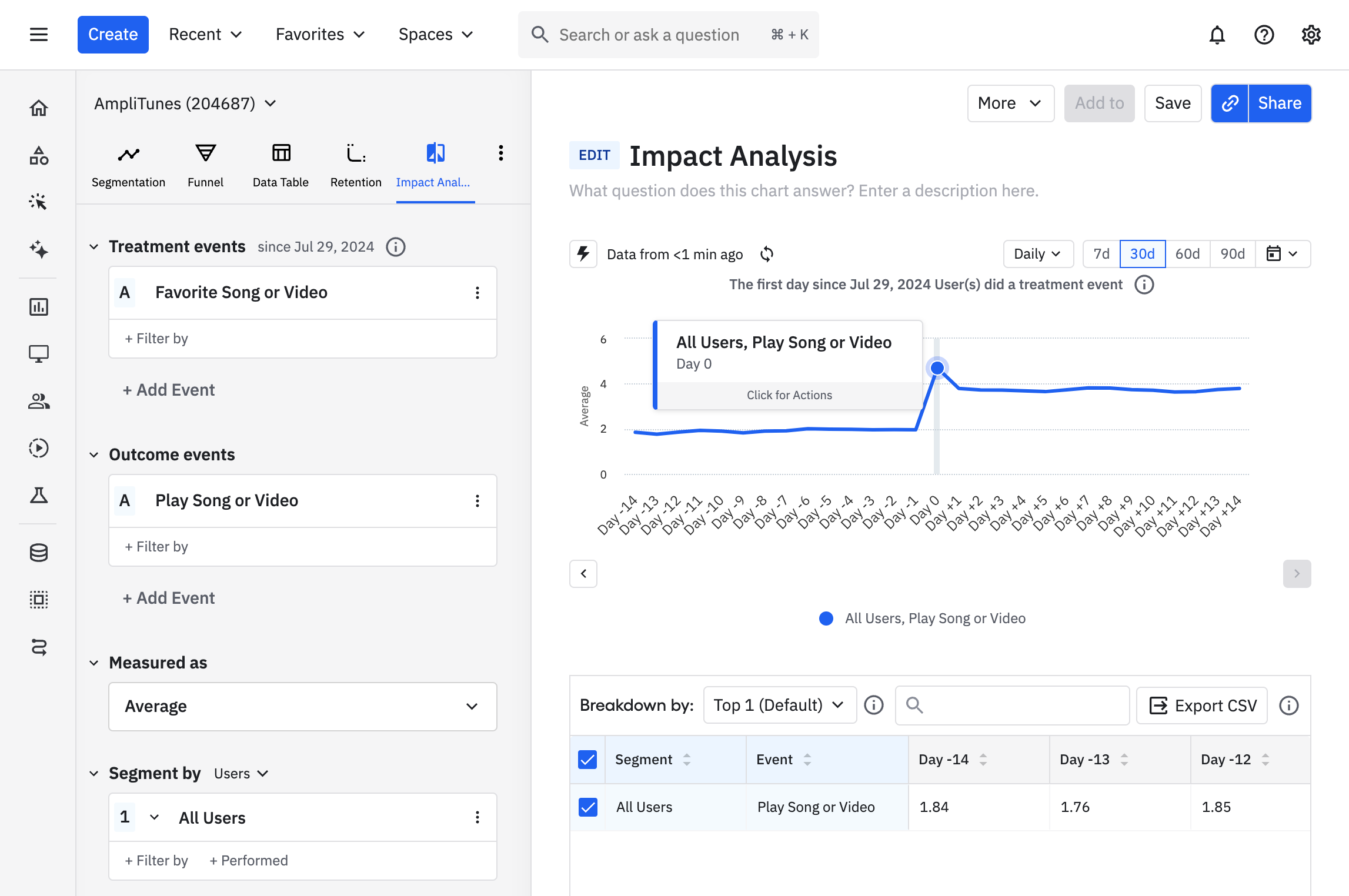
Task: Open the Top 1 (Default) breakdown dropdown
Action: coord(779,705)
